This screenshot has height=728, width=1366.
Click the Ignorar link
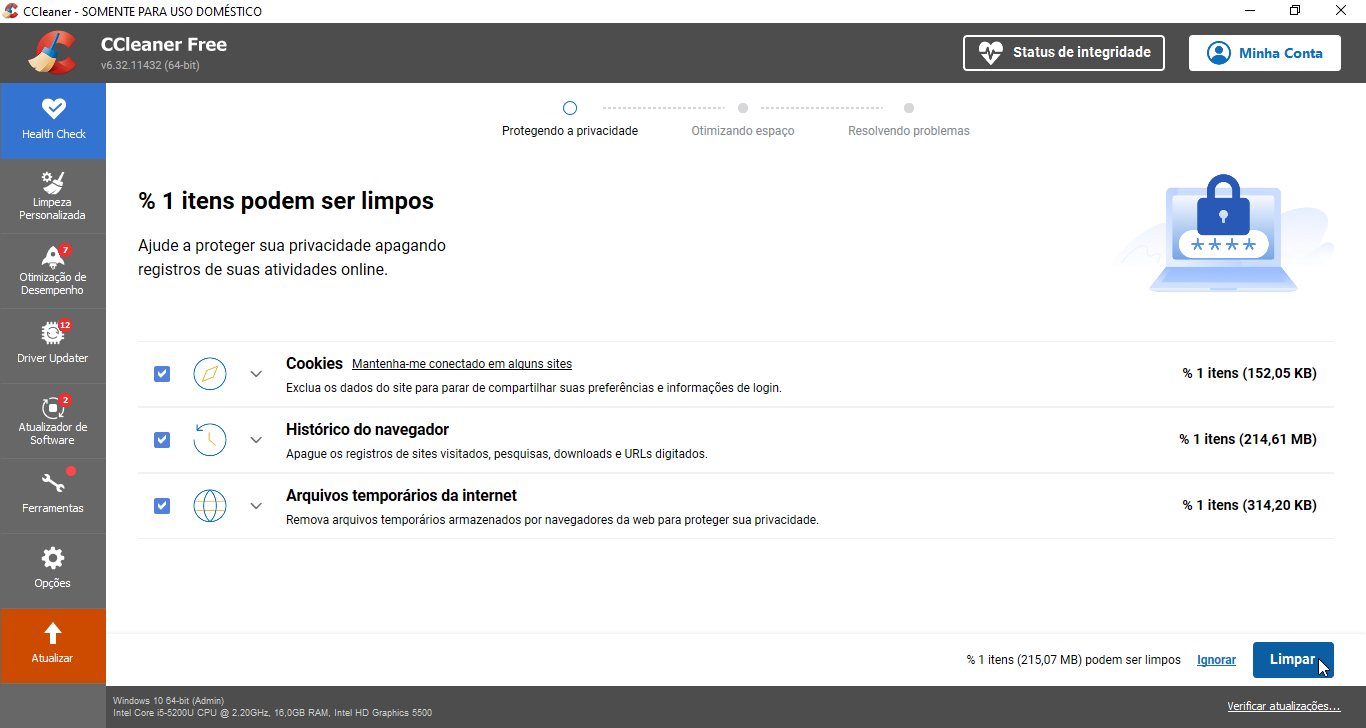pos(1216,660)
